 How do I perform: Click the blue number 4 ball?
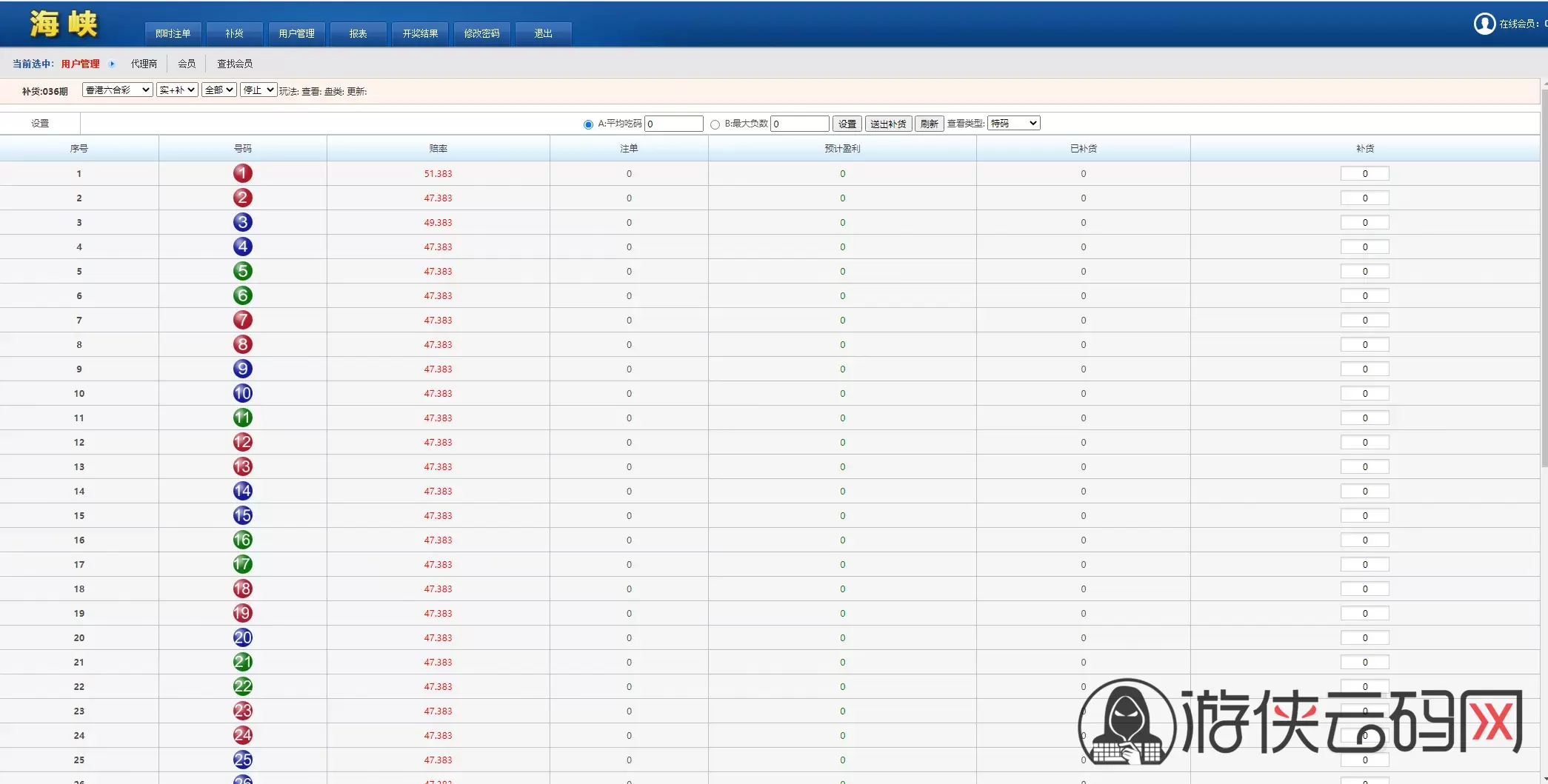[x=243, y=247]
